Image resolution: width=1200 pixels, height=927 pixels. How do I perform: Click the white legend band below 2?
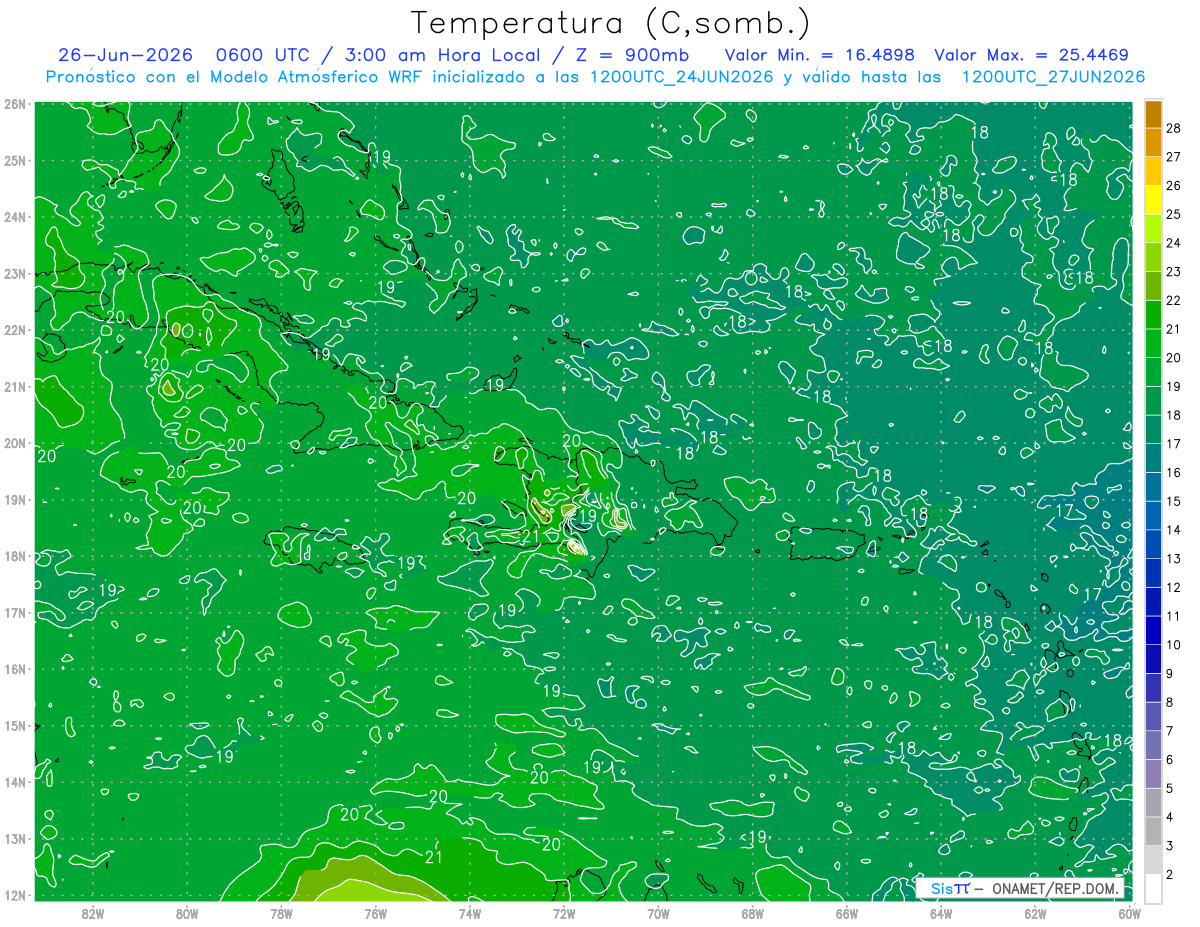[x=1153, y=888]
